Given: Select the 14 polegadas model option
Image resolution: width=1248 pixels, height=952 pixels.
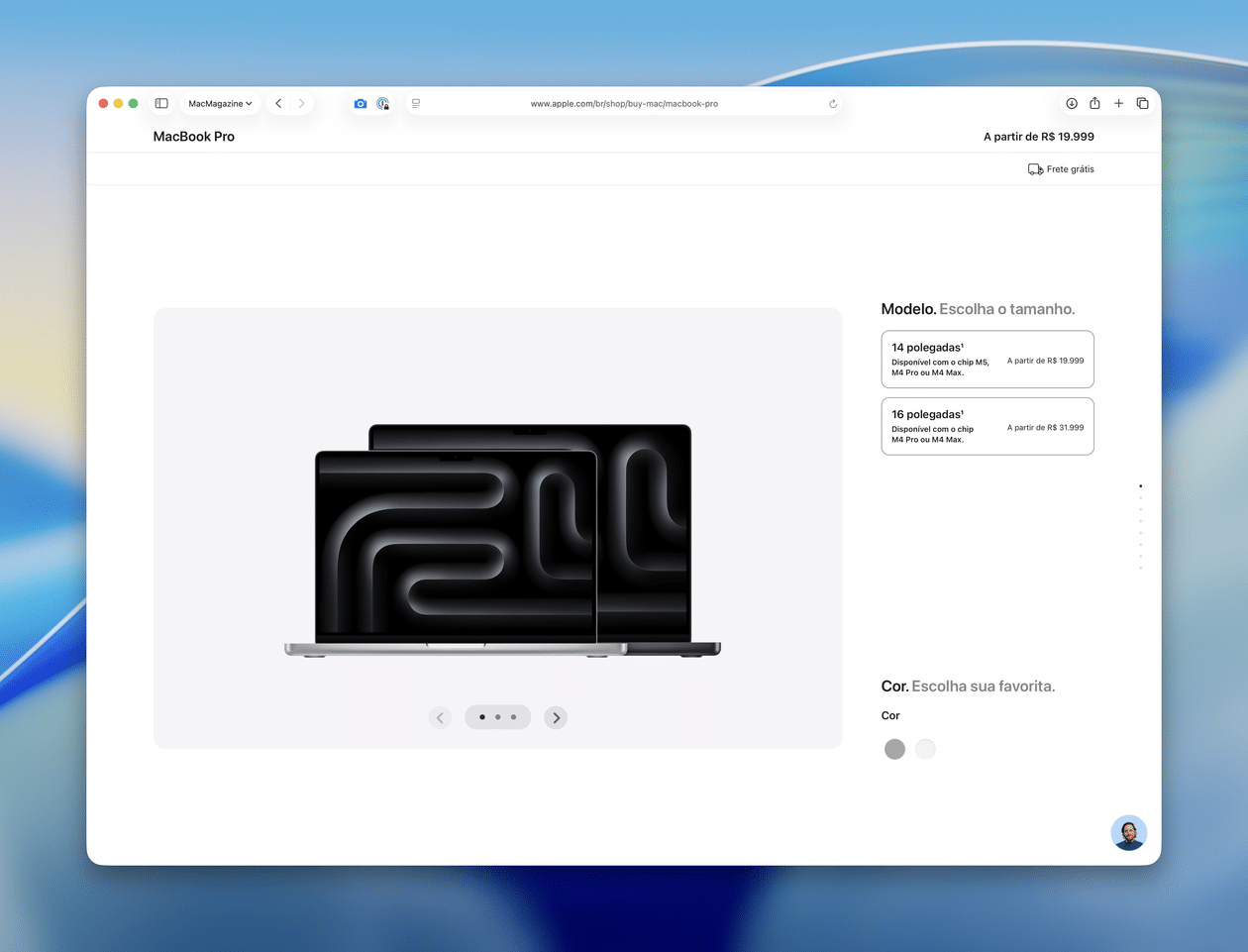Looking at the screenshot, I should point(987,359).
